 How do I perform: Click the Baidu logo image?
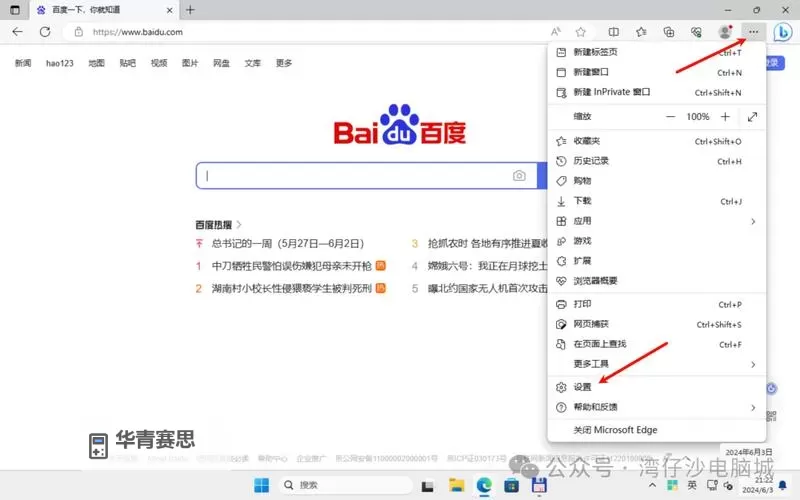click(x=399, y=126)
